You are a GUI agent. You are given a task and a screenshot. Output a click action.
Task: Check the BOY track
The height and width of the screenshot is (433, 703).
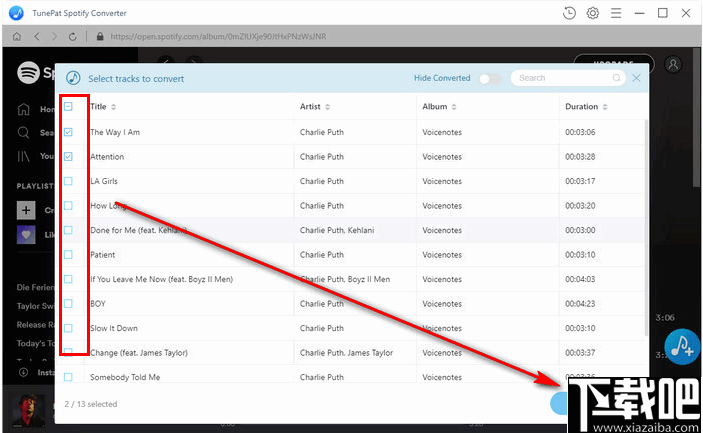coord(68,304)
